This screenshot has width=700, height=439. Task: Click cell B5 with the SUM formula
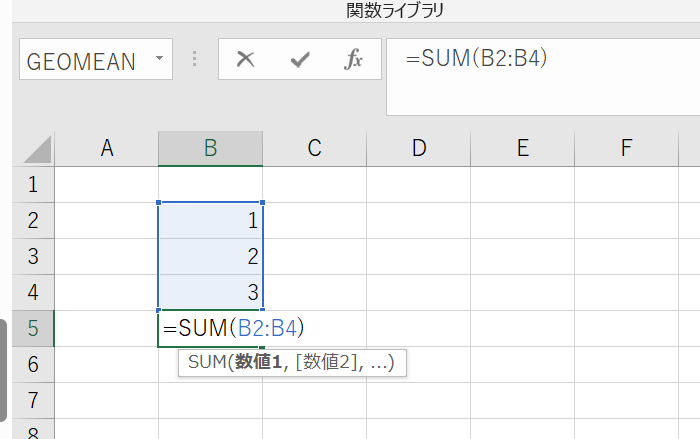click(x=210, y=328)
